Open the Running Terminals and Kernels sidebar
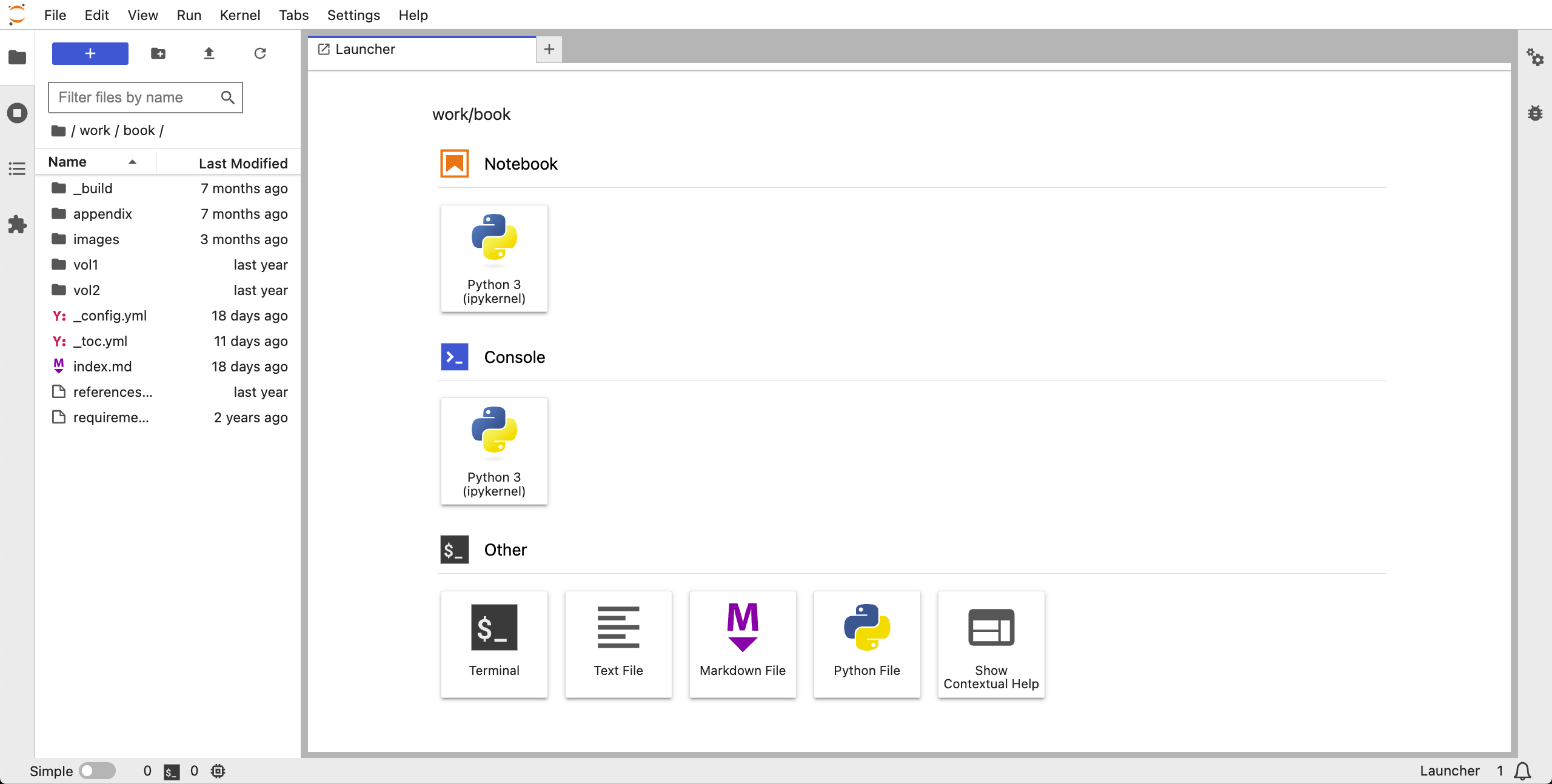Image resolution: width=1552 pixels, height=784 pixels. [17, 113]
